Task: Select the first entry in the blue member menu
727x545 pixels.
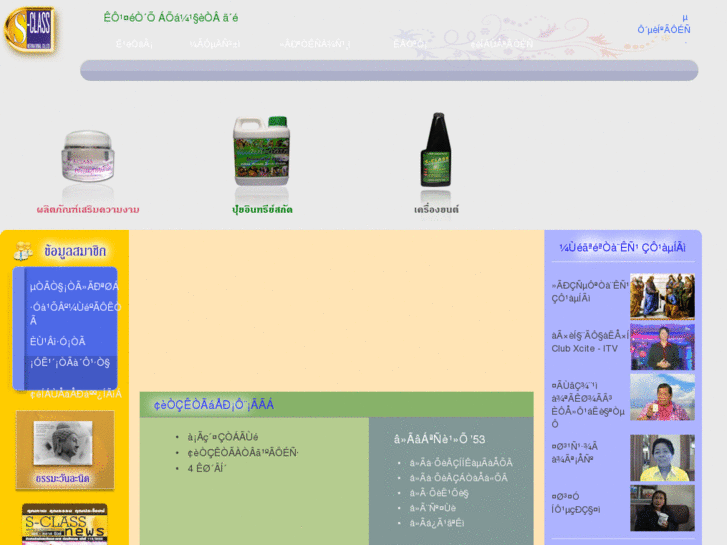Action: (x=74, y=287)
